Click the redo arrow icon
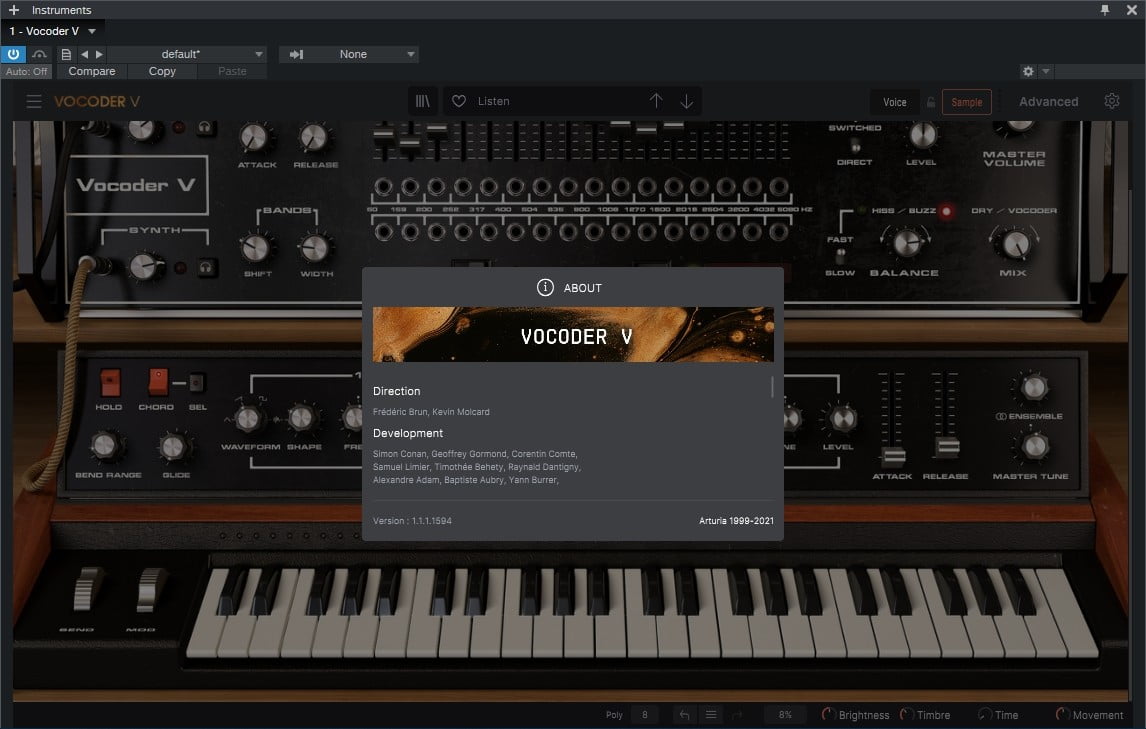 737,714
